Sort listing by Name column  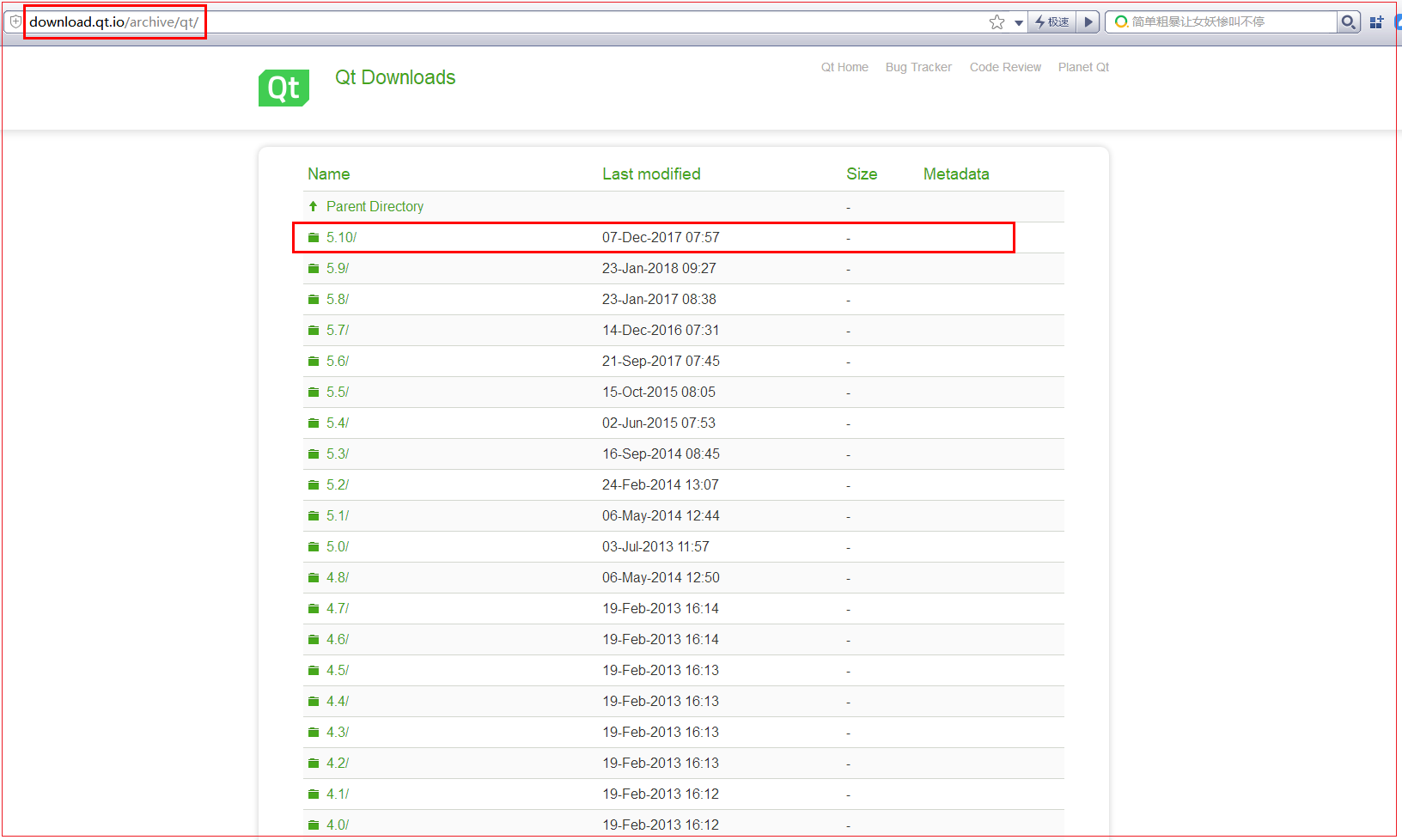[329, 174]
